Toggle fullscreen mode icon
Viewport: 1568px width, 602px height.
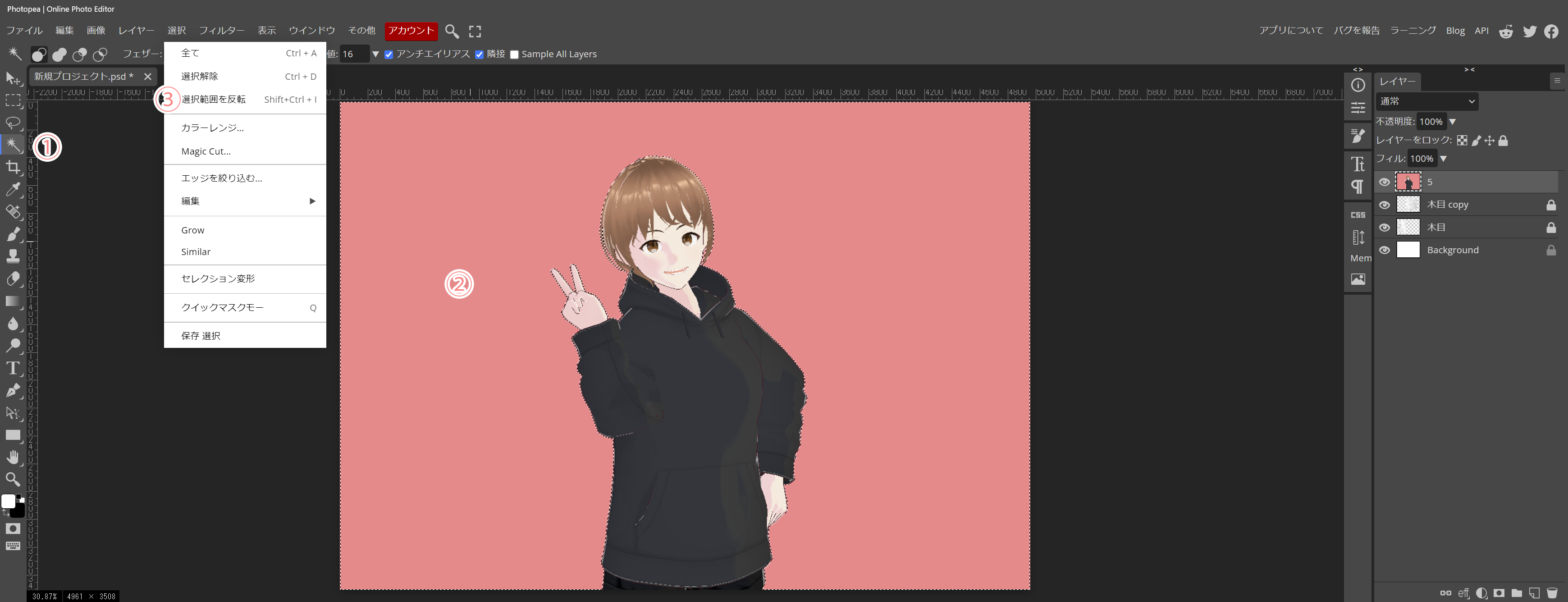(475, 31)
